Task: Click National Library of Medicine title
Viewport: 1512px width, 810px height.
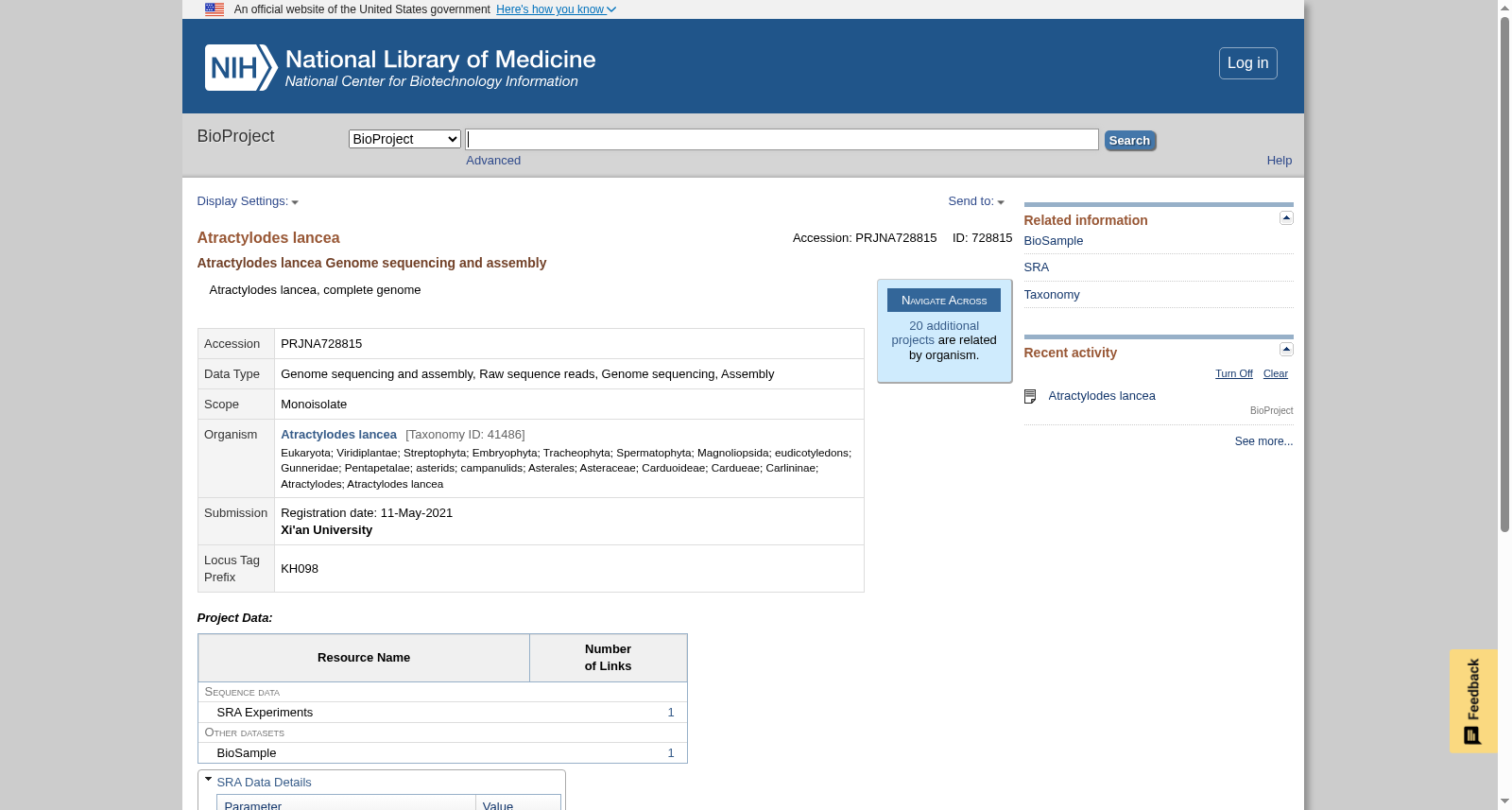Action: point(440,60)
